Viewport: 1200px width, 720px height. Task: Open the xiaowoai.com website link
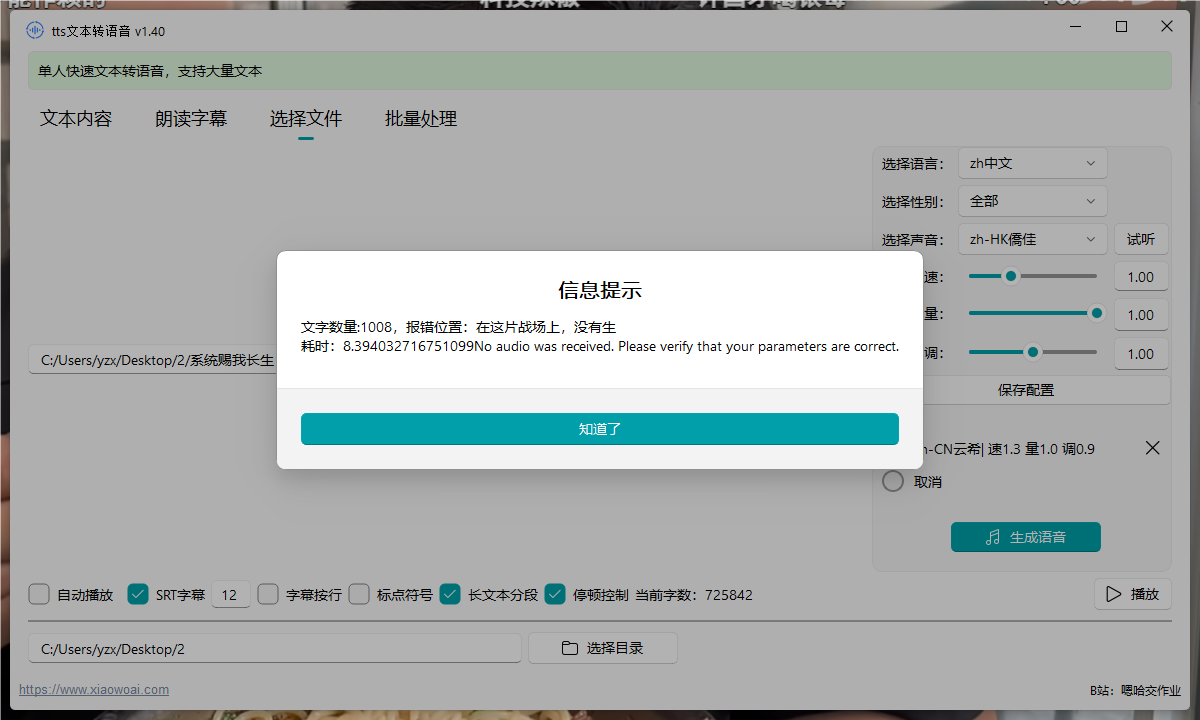pos(94,690)
